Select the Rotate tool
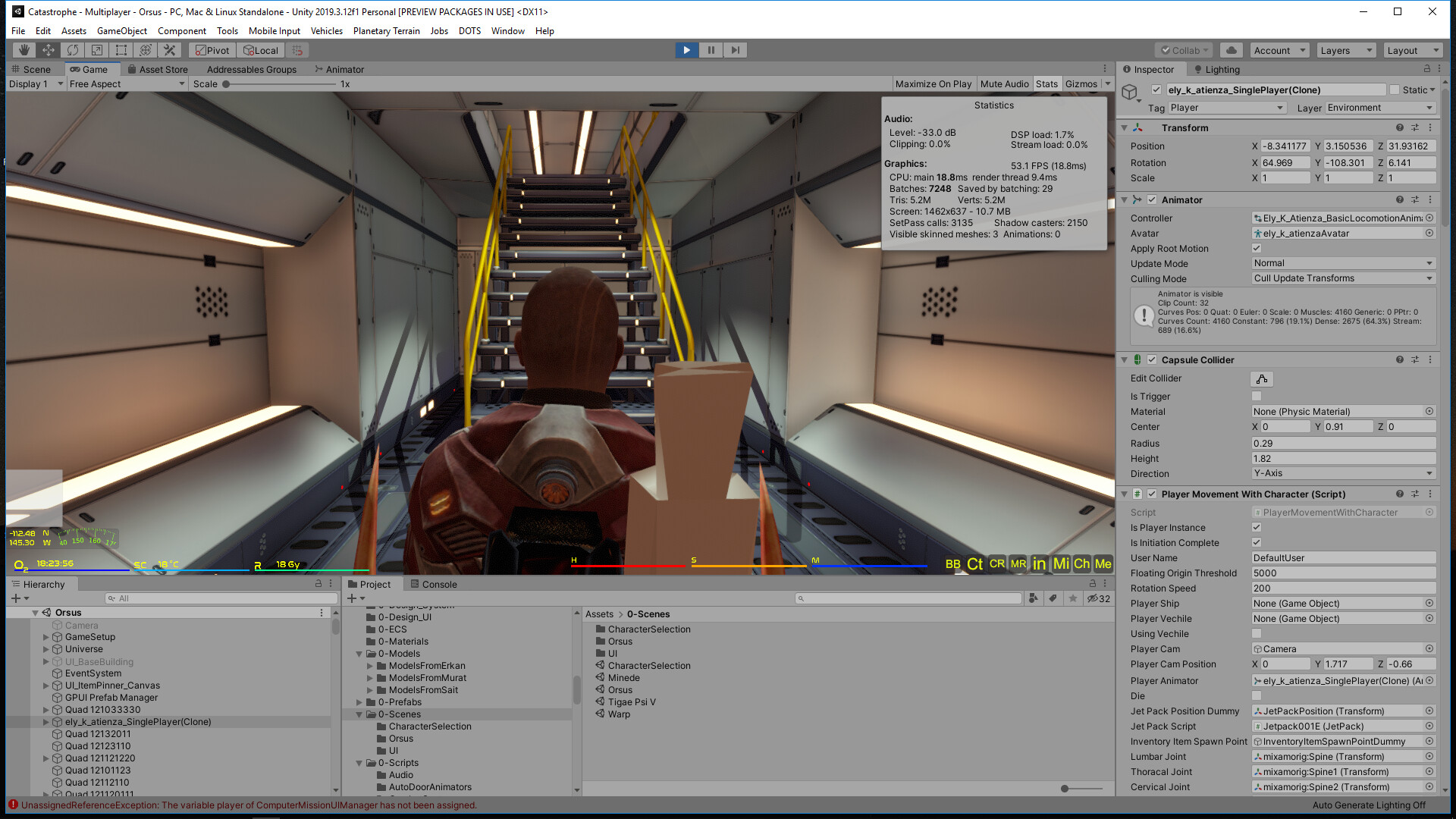This screenshot has width=1456, height=819. 73,50
